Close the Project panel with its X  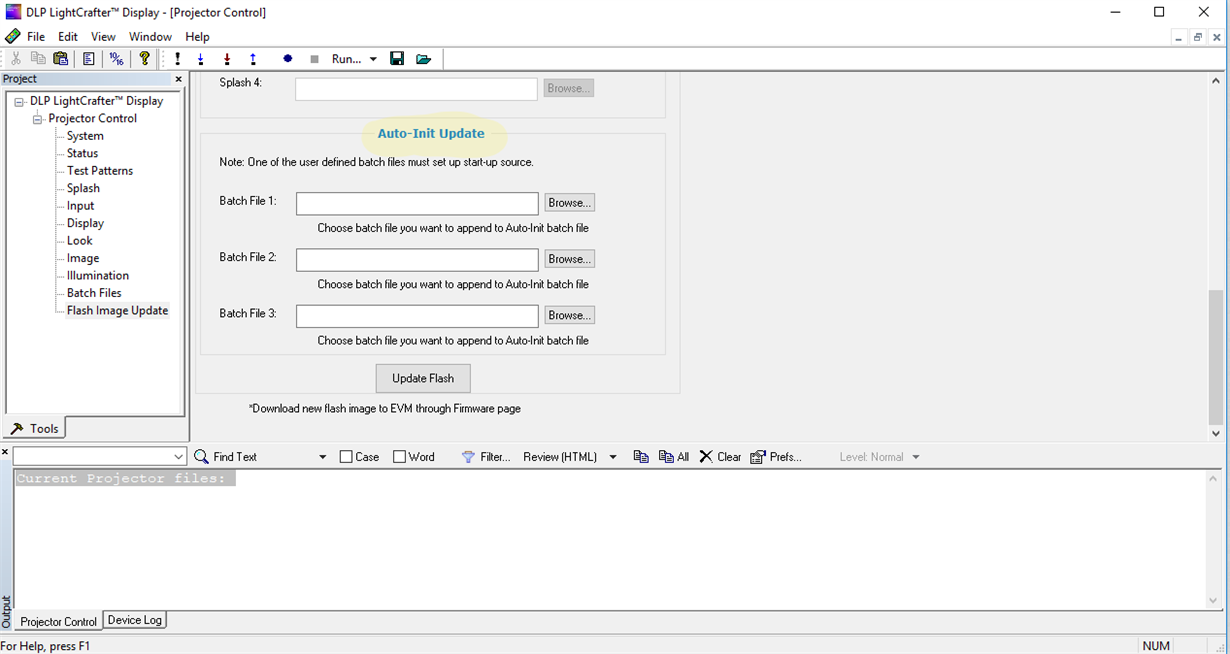point(179,79)
